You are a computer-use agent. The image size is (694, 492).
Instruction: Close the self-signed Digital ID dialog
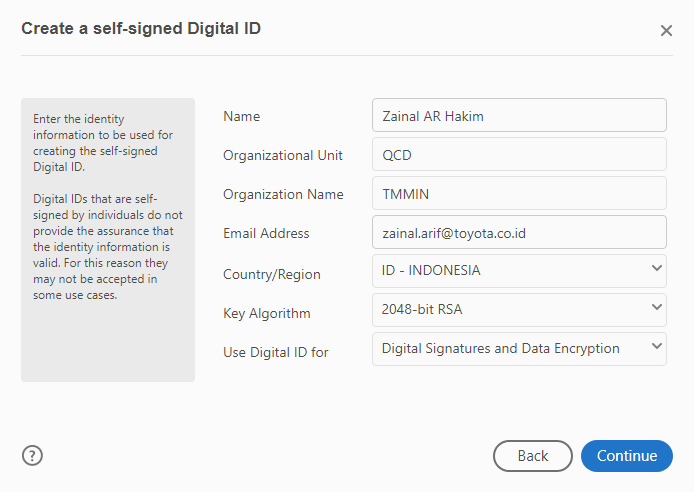tap(666, 30)
